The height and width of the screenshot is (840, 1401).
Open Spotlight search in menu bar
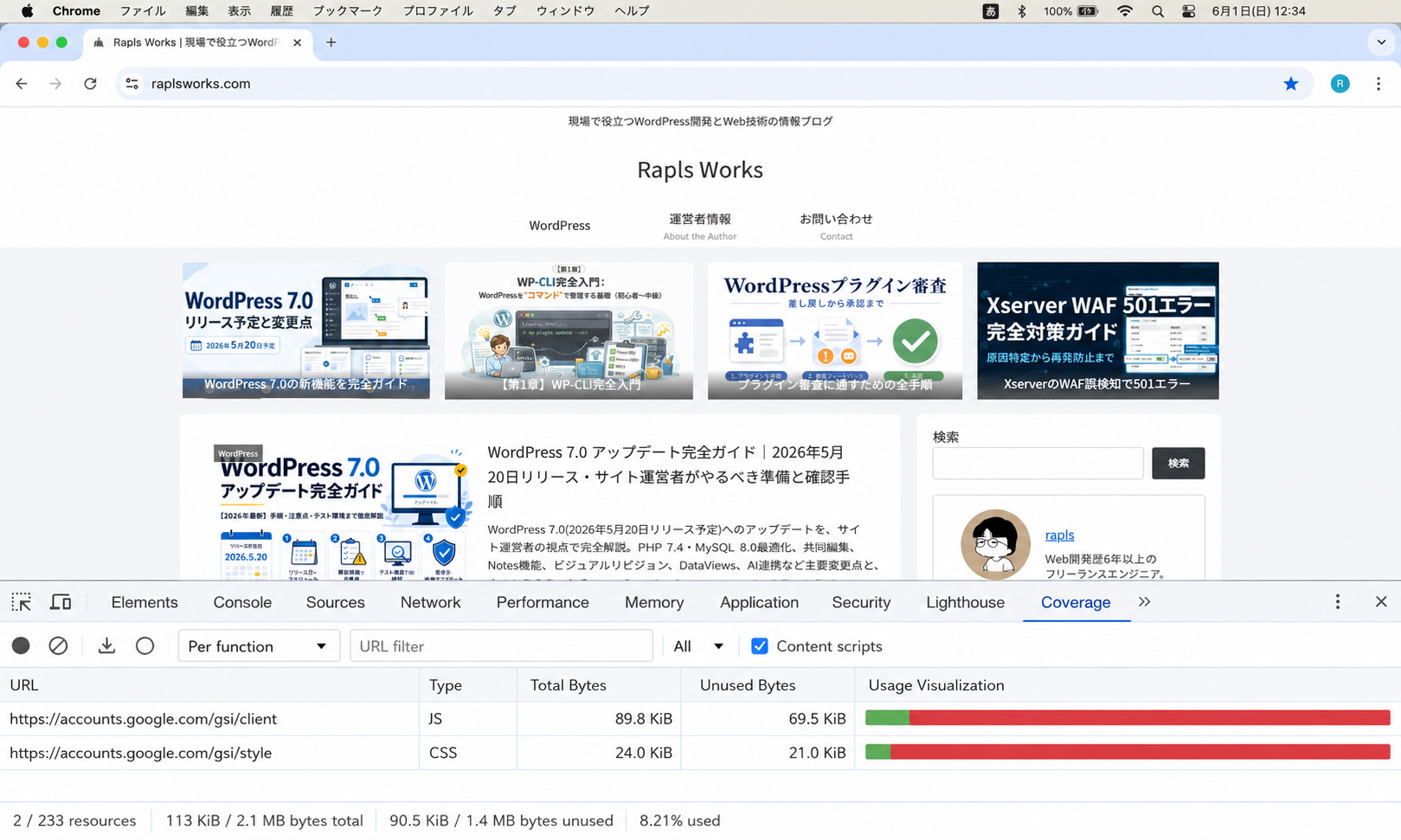coord(1157,11)
